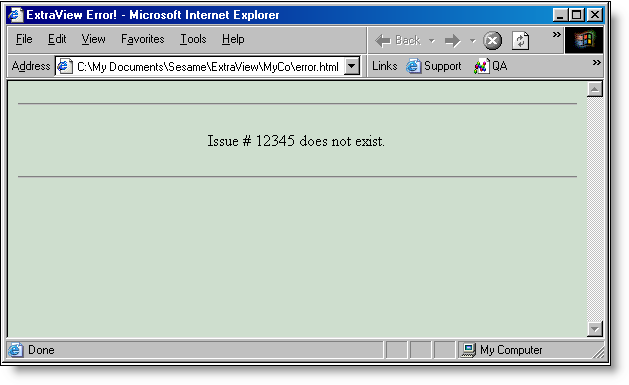The height and width of the screenshot is (385, 629).
Task: Click the Support link icon
Action: click(x=413, y=66)
